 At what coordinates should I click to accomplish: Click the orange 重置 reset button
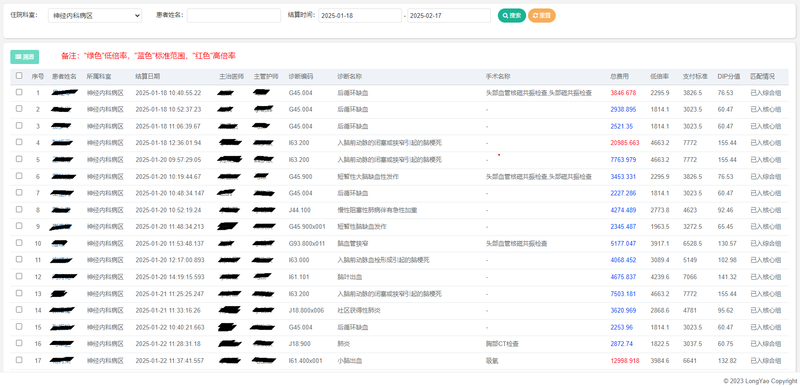click(x=542, y=16)
